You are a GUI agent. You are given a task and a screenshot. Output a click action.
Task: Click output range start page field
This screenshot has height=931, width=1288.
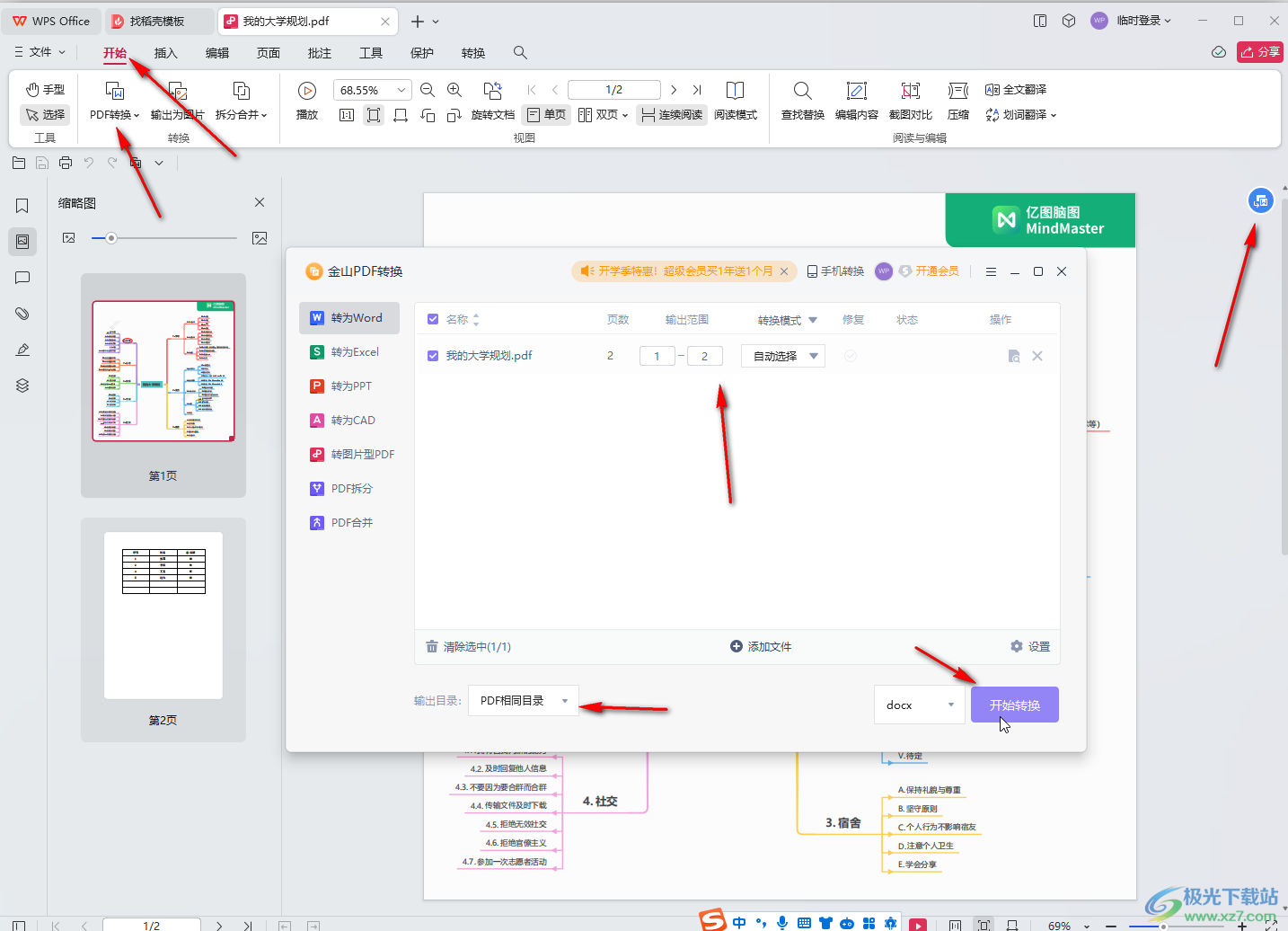pyautogui.click(x=657, y=356)
